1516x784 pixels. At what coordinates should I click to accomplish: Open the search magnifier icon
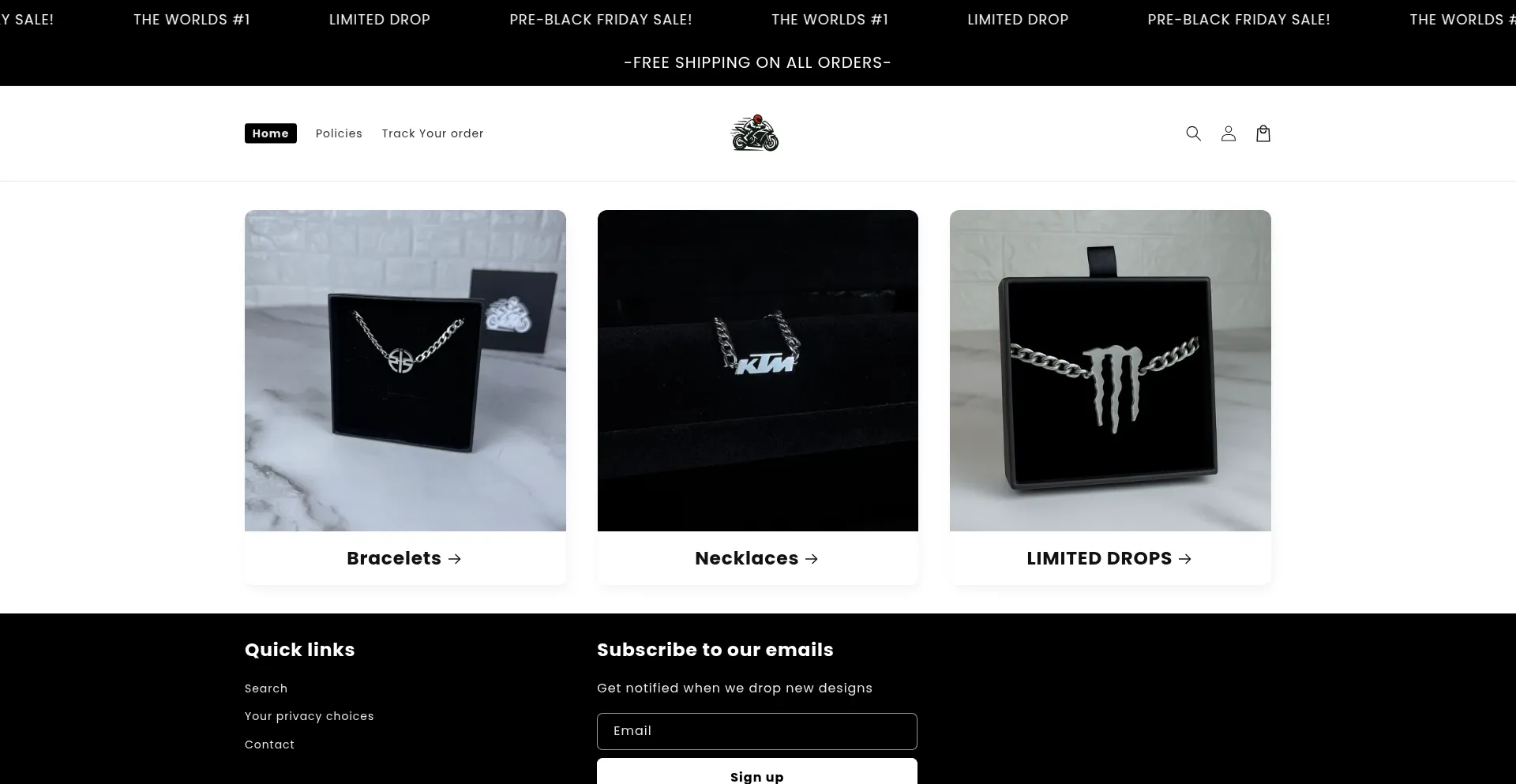(1193, 133)
